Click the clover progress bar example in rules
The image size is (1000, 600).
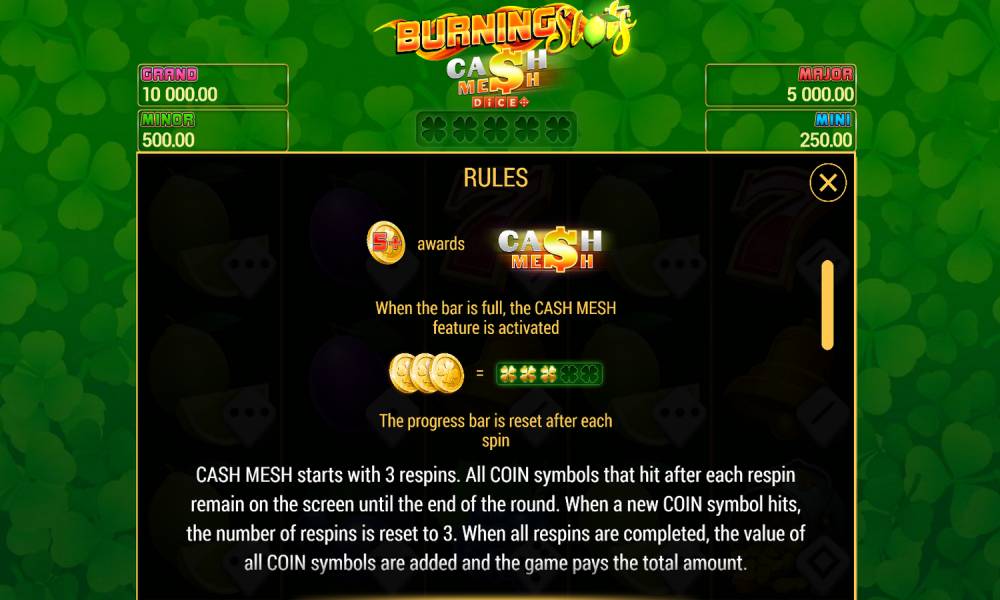point(549,374)
